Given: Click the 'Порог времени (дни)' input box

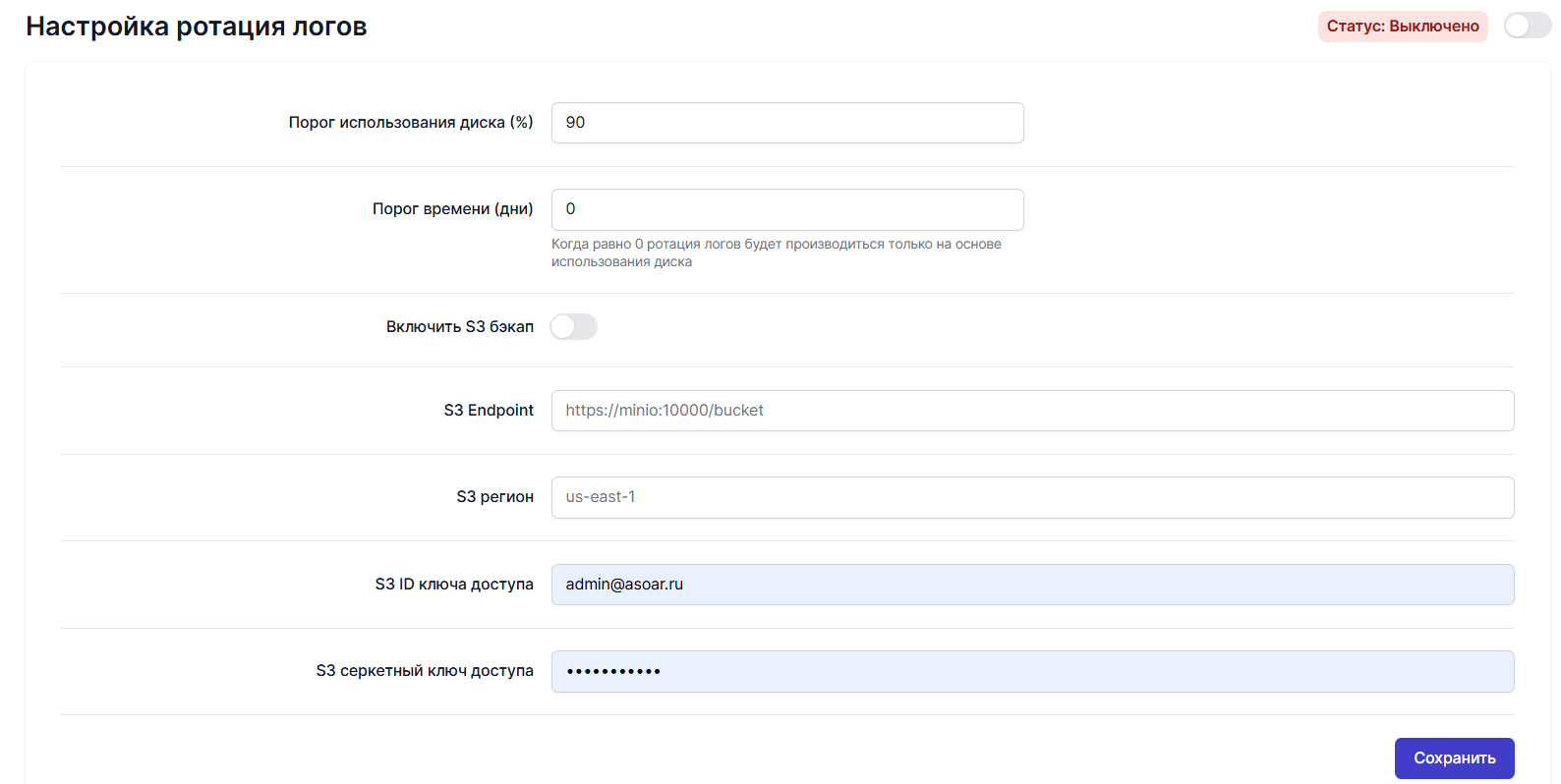Looking at the screenshot, I should (786, 209).
